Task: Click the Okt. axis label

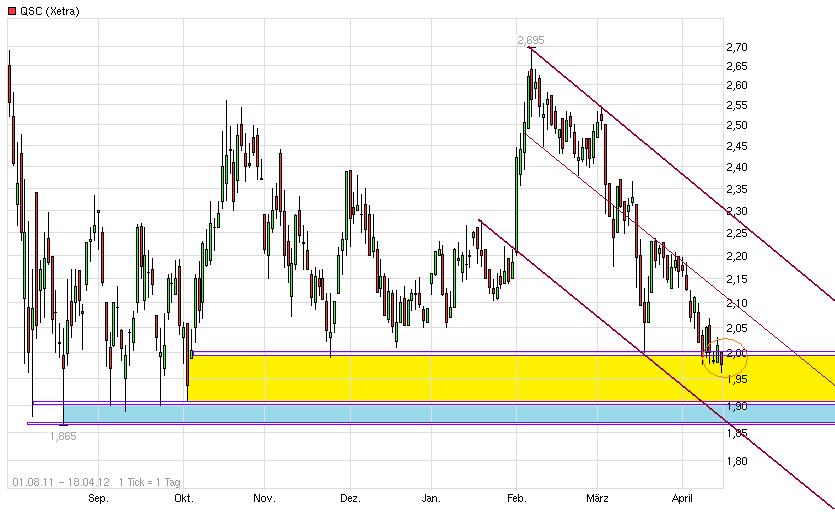Action: click(184, 499)
